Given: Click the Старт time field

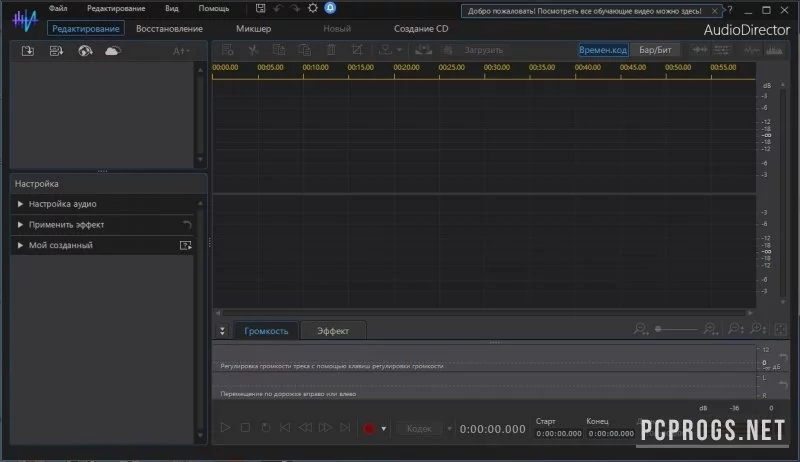Looking at the screenshot, I should pos(559,433).
